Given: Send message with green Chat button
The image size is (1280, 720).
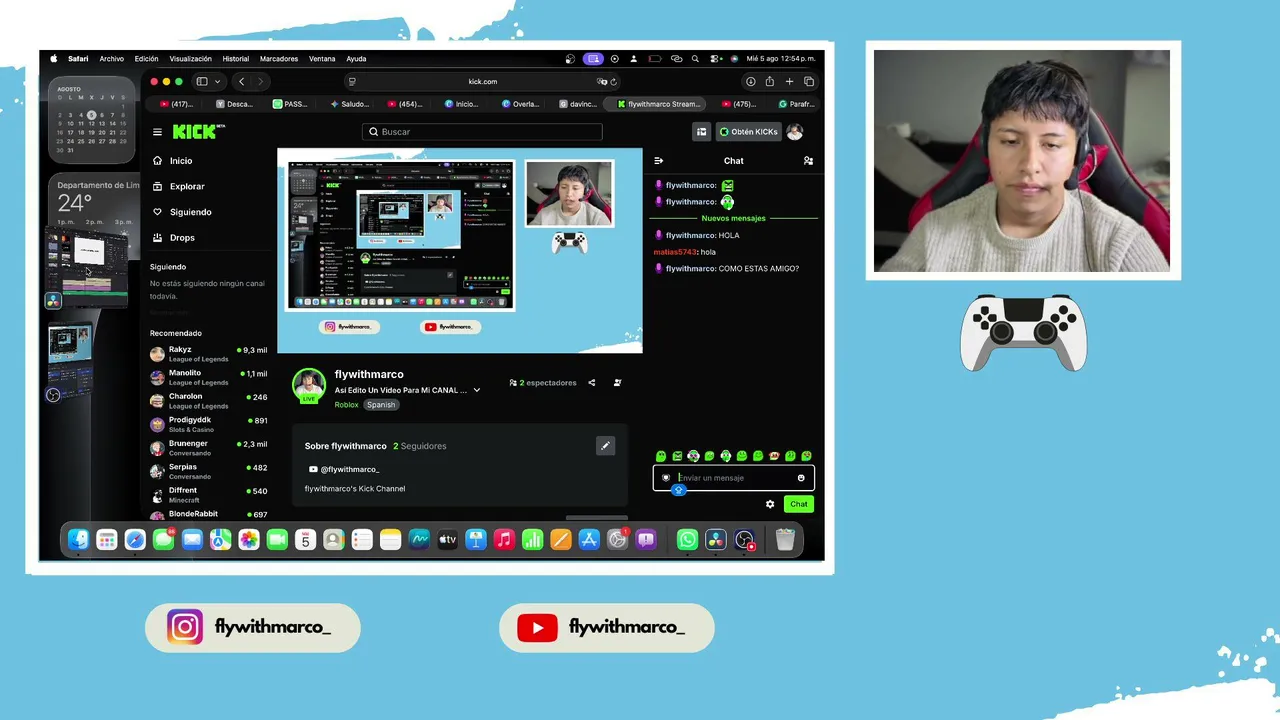Looking at the screenshot, I should pos(799,504).
